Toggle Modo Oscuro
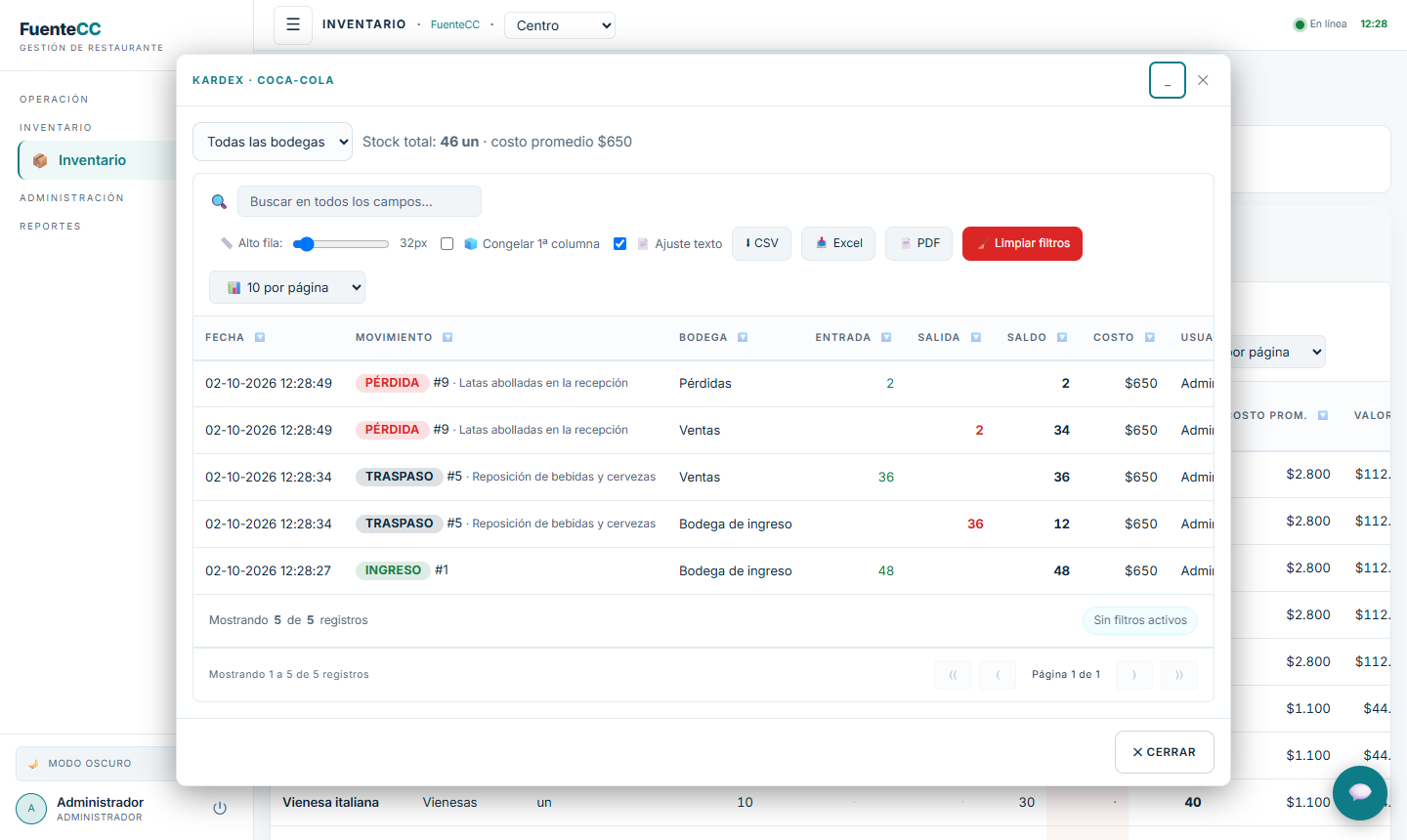The image size is (1407, 840). coord(96,764)
